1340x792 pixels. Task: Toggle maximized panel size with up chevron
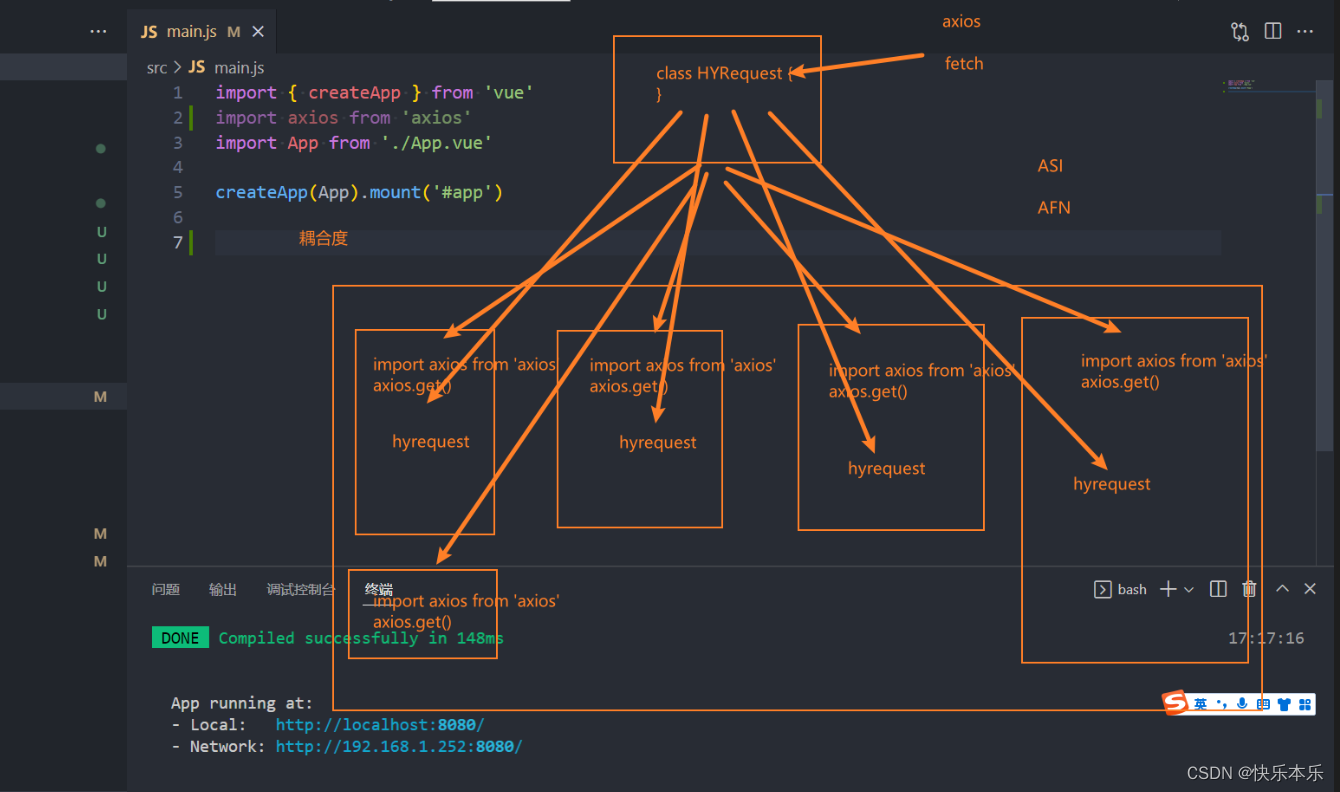(1282, 589)
